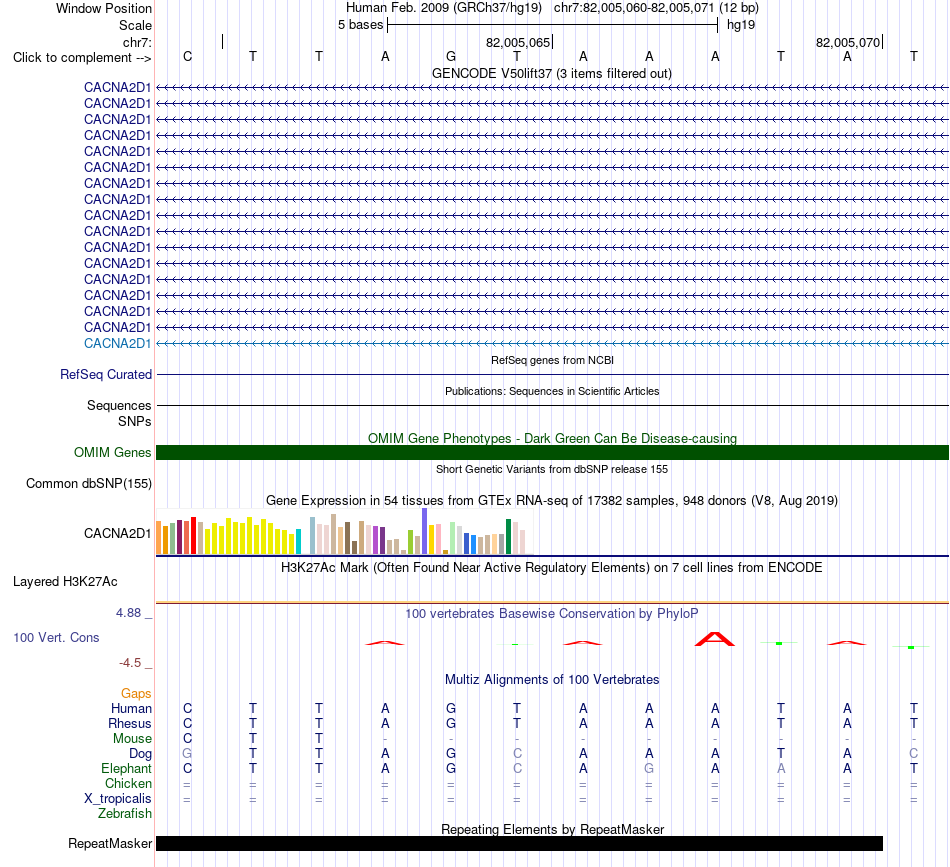
Task: Click the GTEx 'Gene Expression in 54 tissues' title
Action: [552, 500]
